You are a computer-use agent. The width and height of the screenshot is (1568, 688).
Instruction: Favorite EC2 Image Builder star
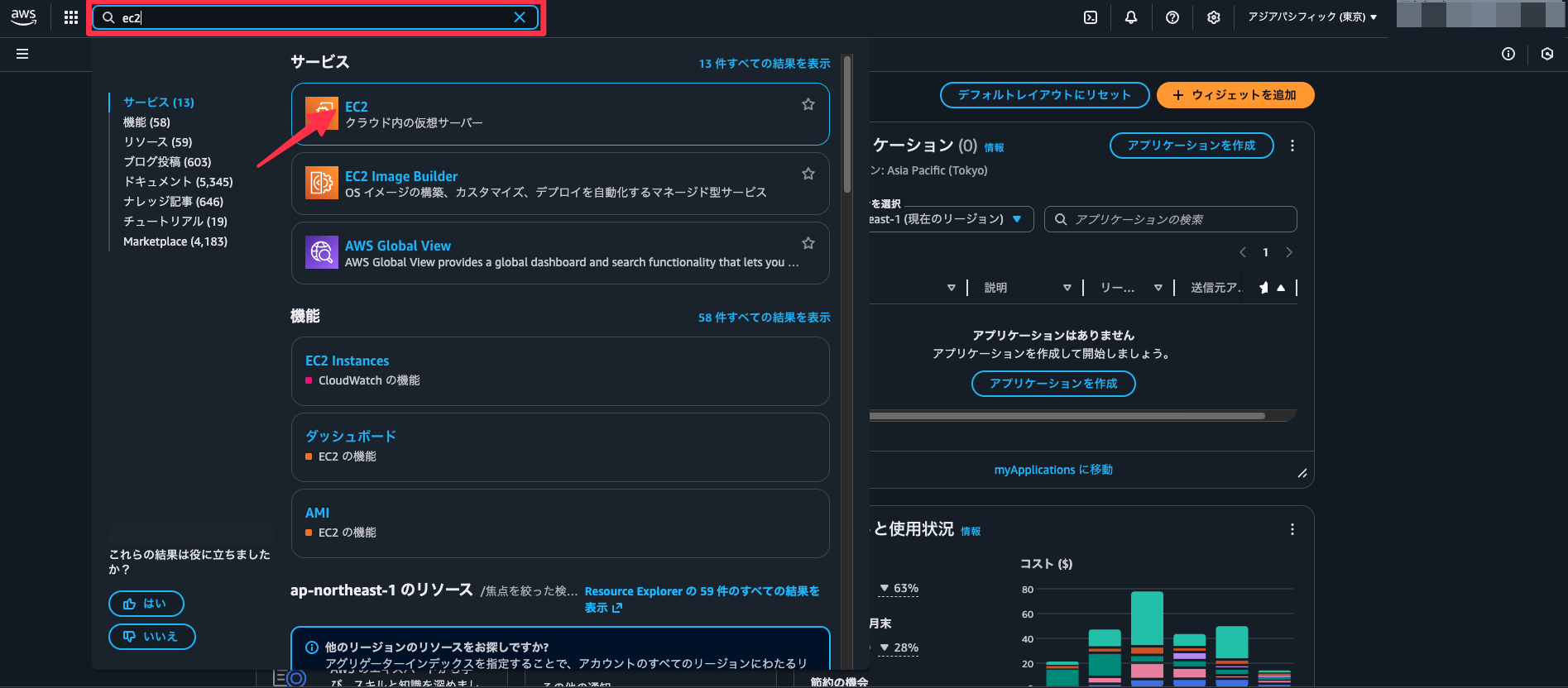[x=808, y=174]
